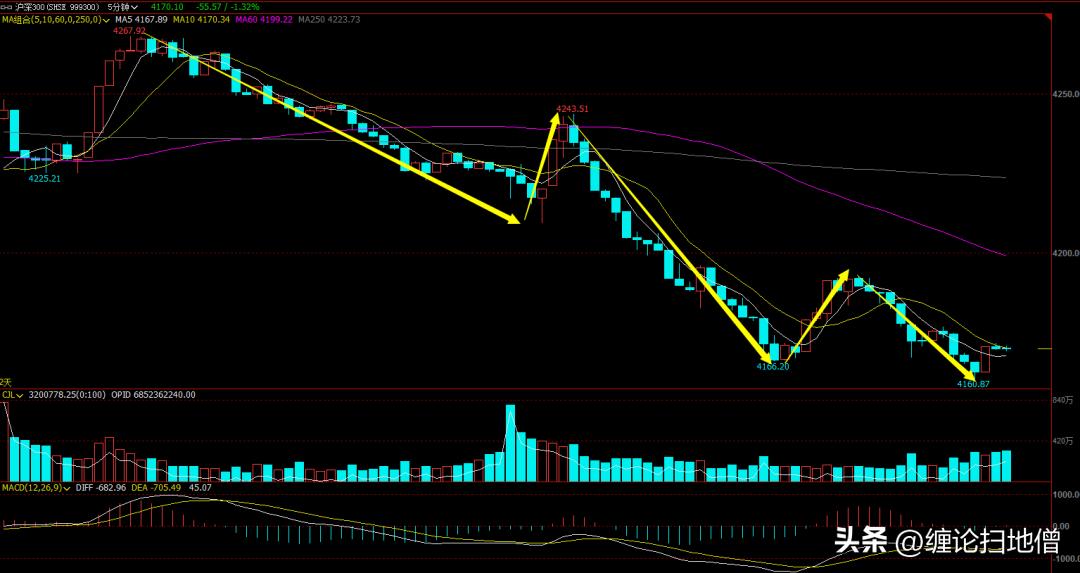1080x573 pixels.
Task: Click the link icon before 沪深300
Action: (9, 6)
